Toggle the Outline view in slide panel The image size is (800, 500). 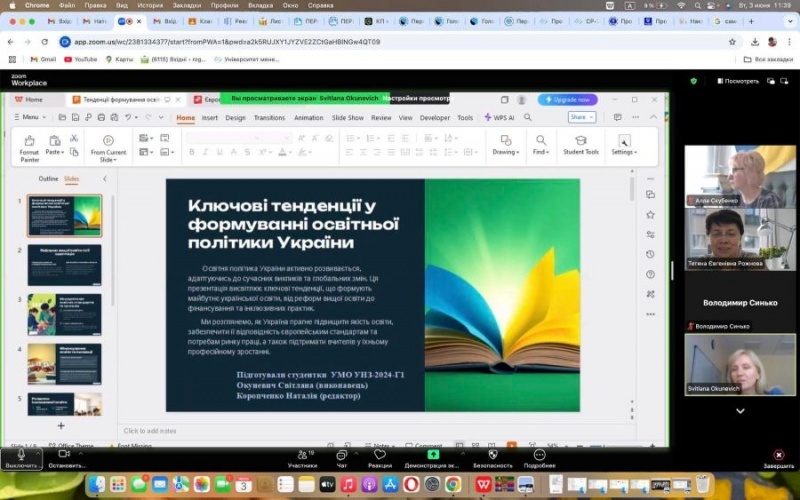(48, 179)
